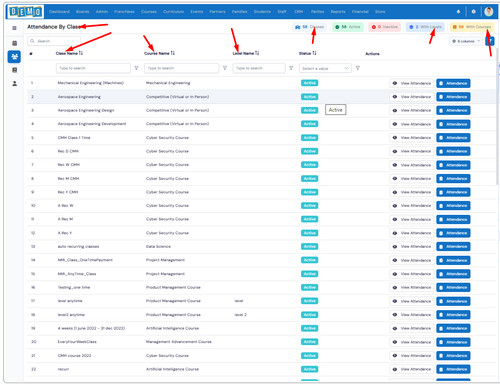Click the Level Name filter funnel icon

pos(291,68)
